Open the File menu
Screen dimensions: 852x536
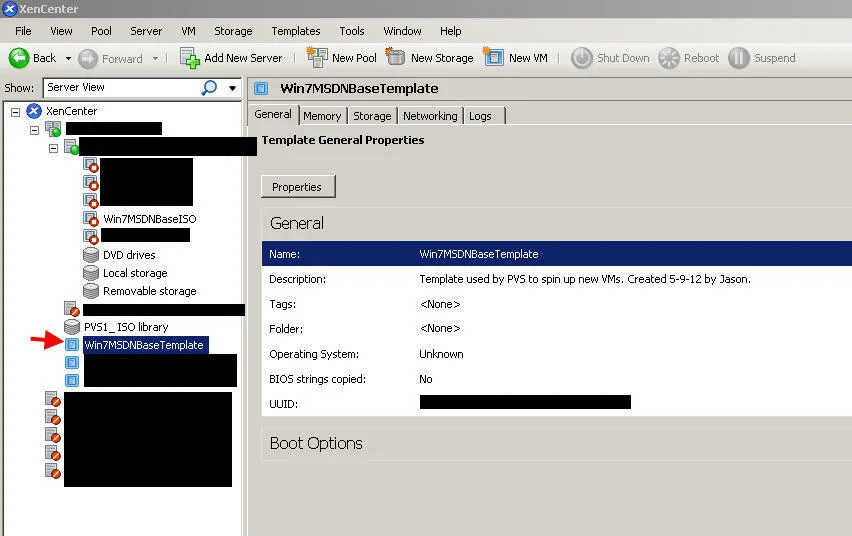tap(23, 31)
